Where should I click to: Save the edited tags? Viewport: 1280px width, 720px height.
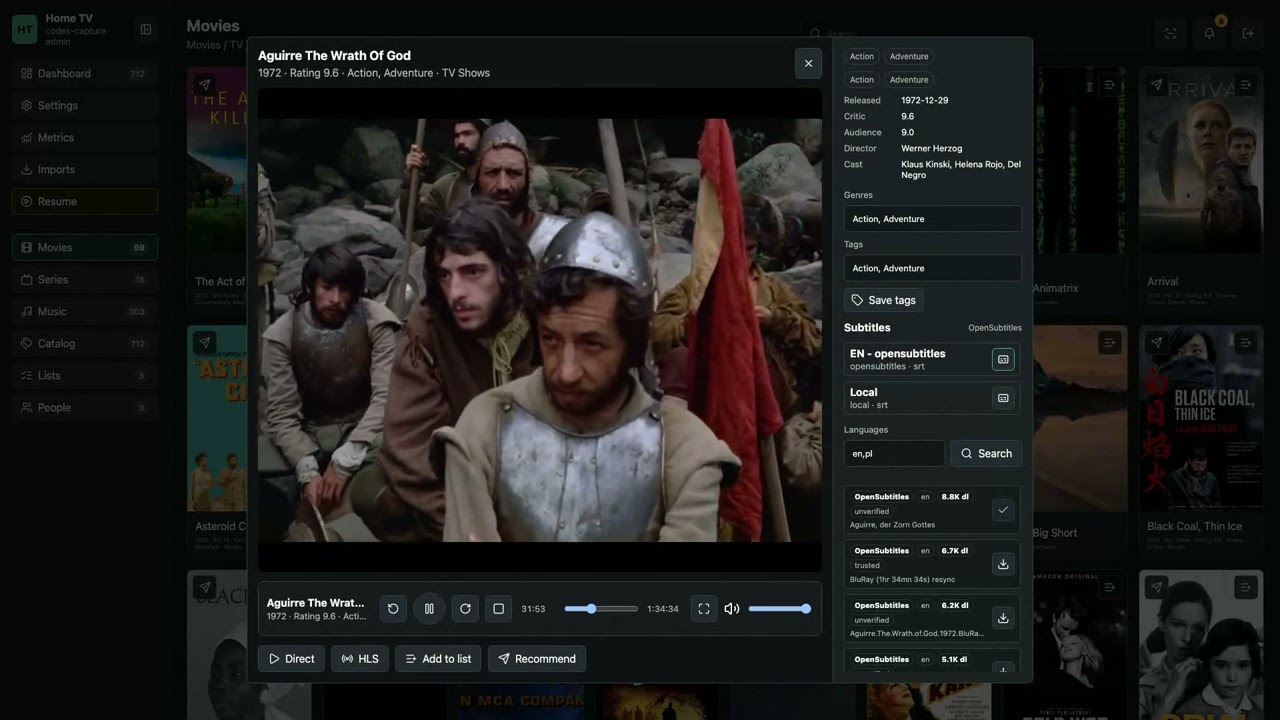pos(883,300)
